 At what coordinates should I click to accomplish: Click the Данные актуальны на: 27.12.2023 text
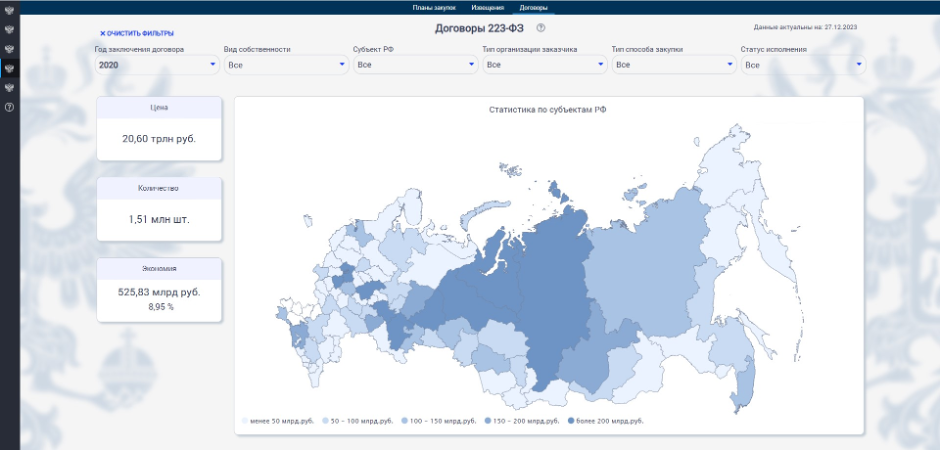click(805, 27)
